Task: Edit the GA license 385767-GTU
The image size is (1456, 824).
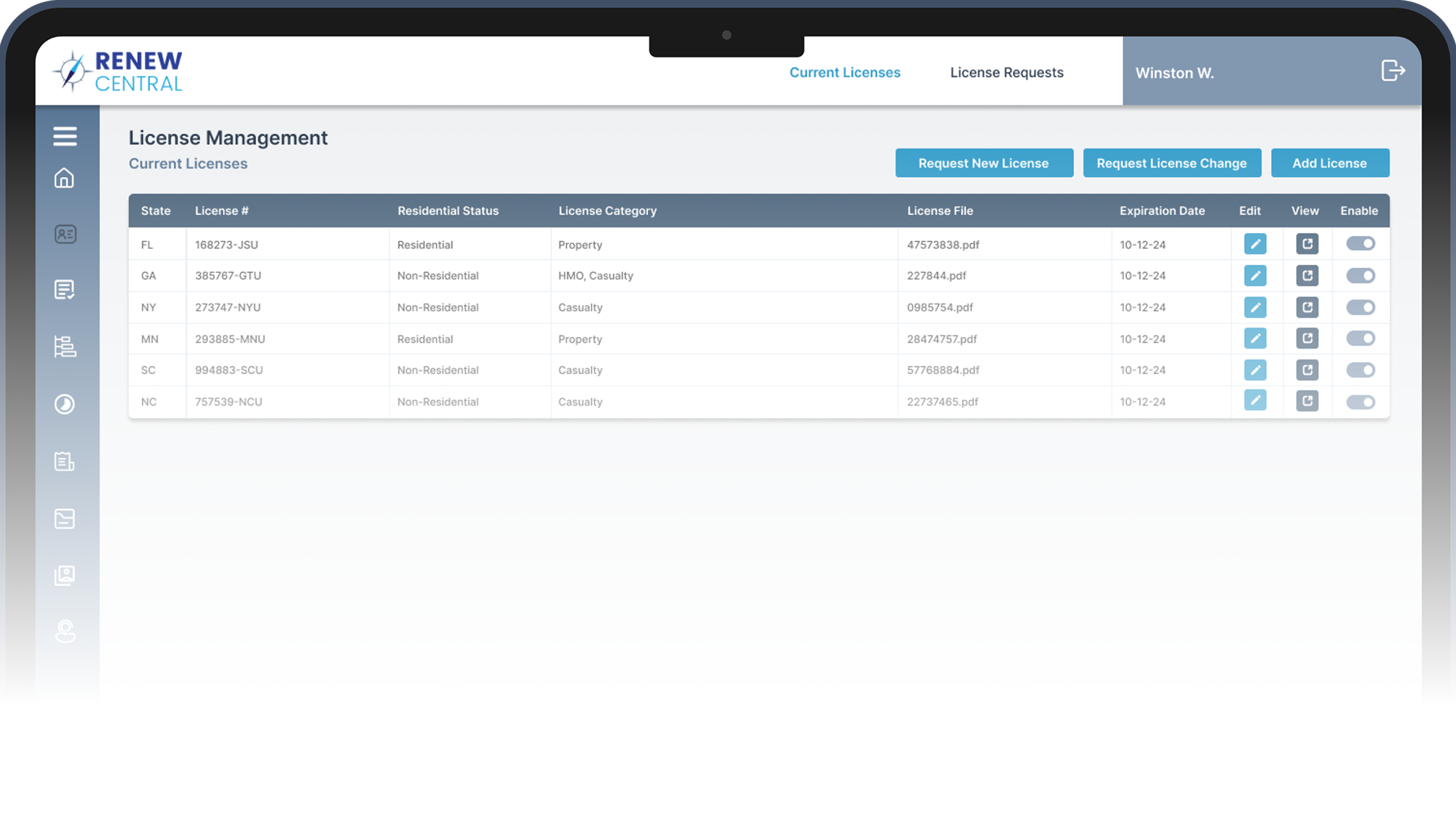Action: point(1255,276)
